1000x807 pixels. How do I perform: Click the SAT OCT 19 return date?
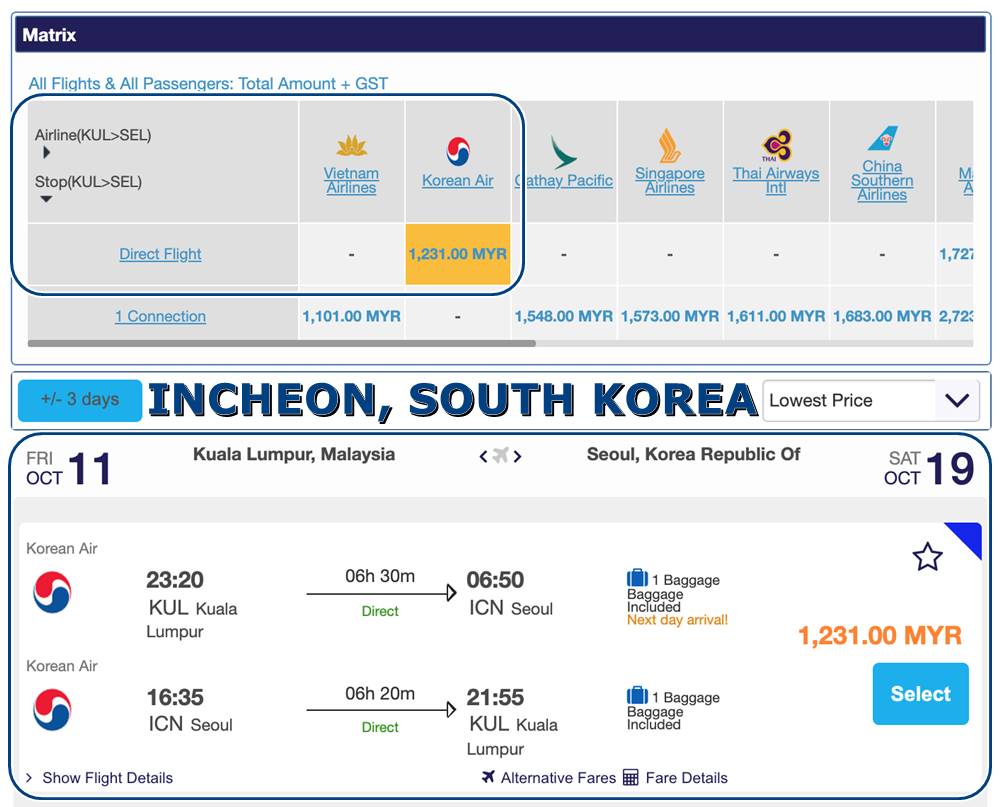pos(929,468)
